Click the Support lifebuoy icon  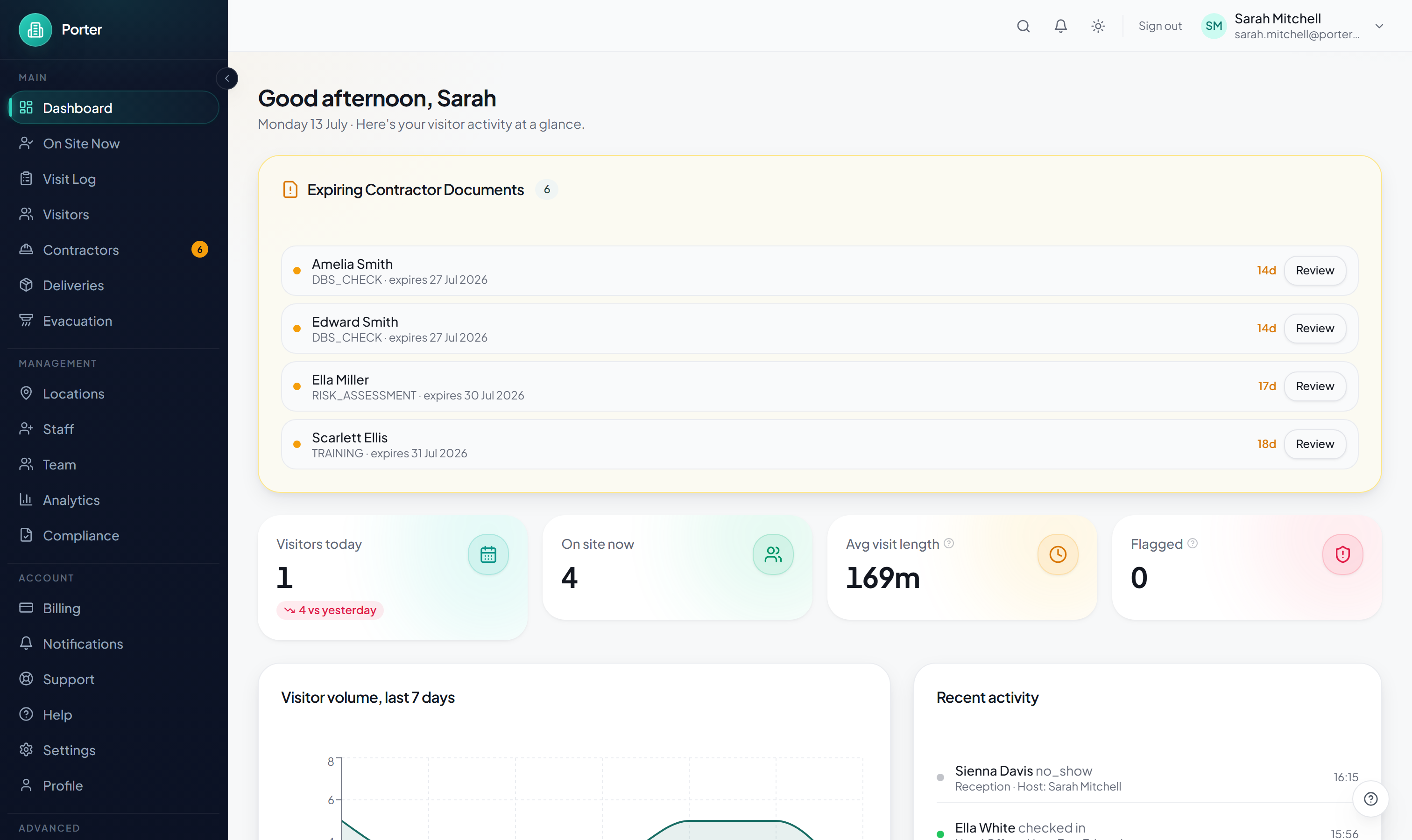tap(26, 679)
